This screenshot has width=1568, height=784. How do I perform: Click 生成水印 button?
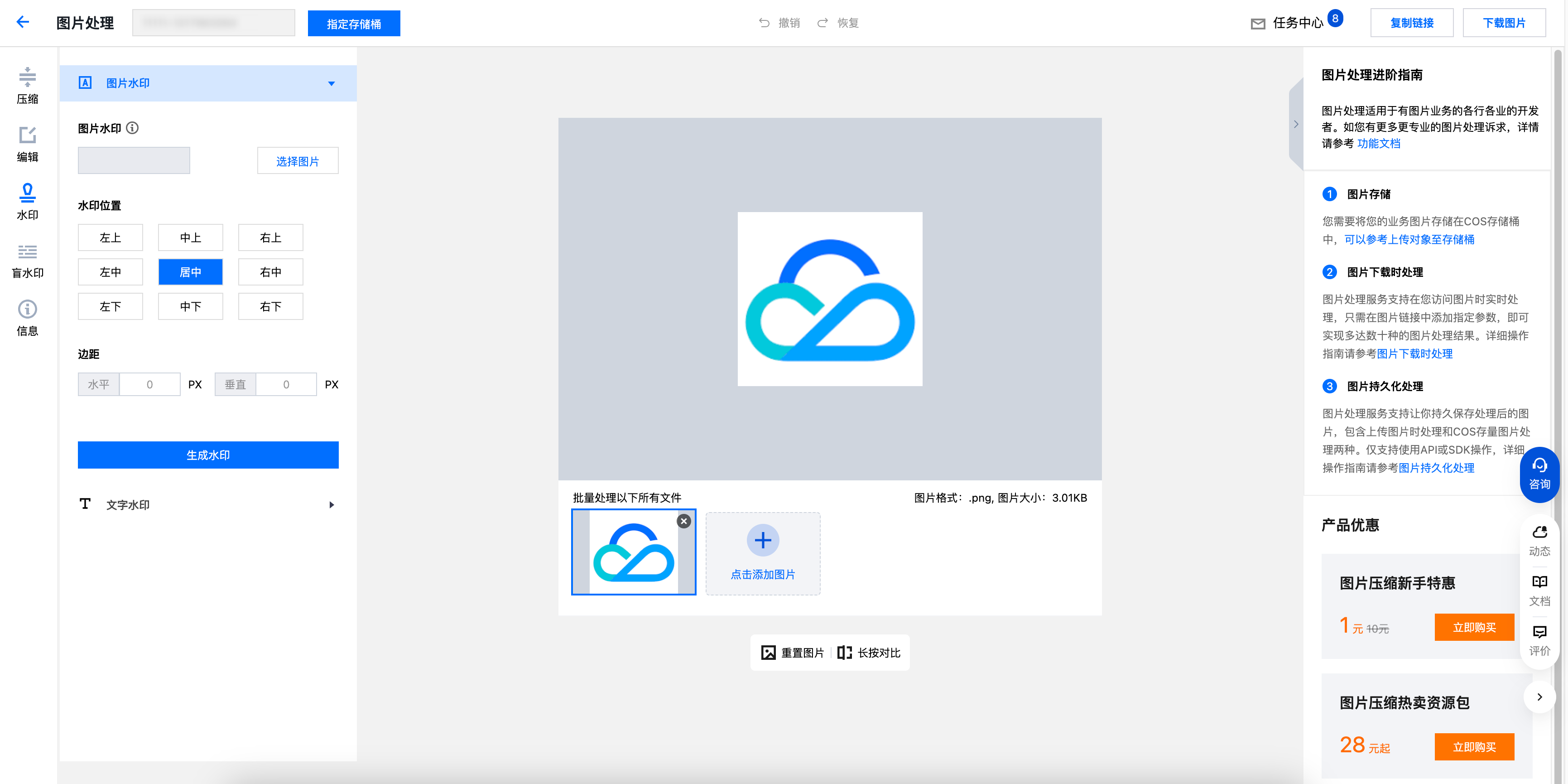[208, 455]
